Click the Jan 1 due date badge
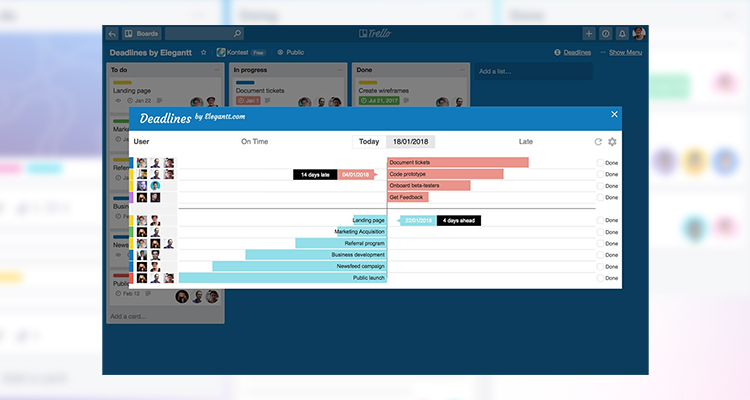 [248, 100]
